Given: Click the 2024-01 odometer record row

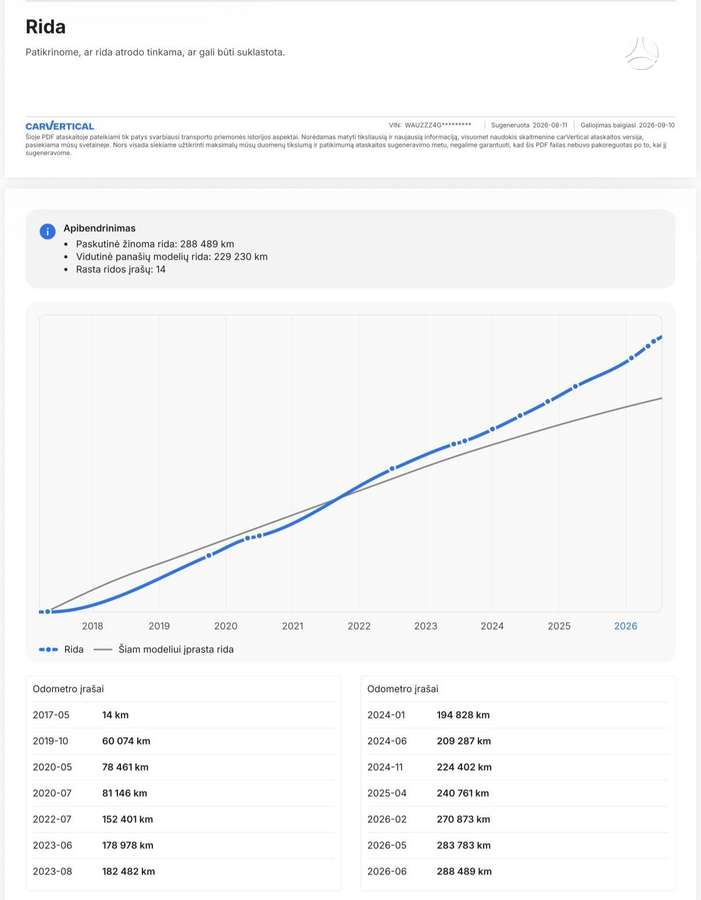Looking at the screenshot, I should [x=517, y=715].
